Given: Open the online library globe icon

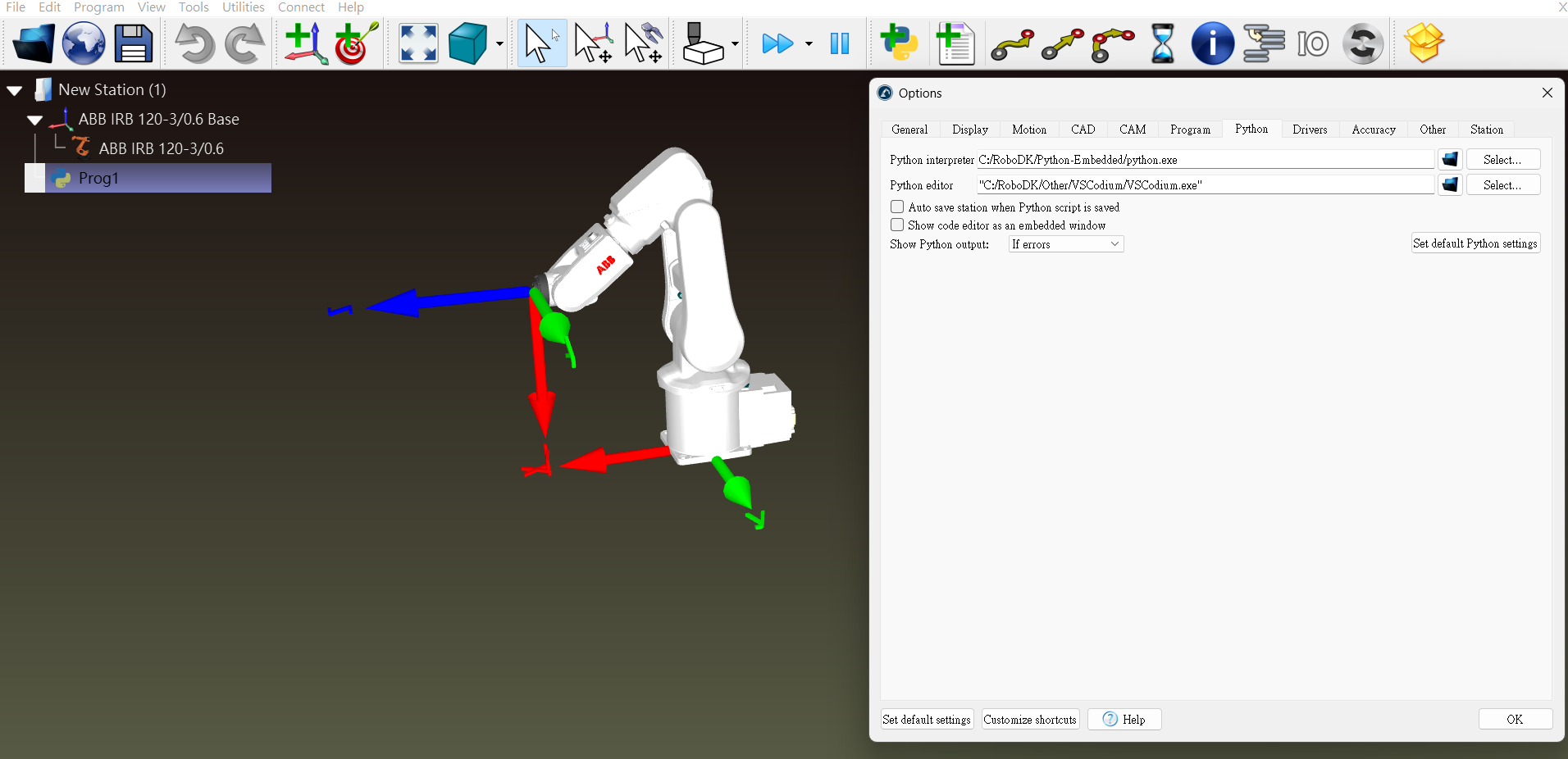Looking at the screenshot, I should [x=84, y=43].
